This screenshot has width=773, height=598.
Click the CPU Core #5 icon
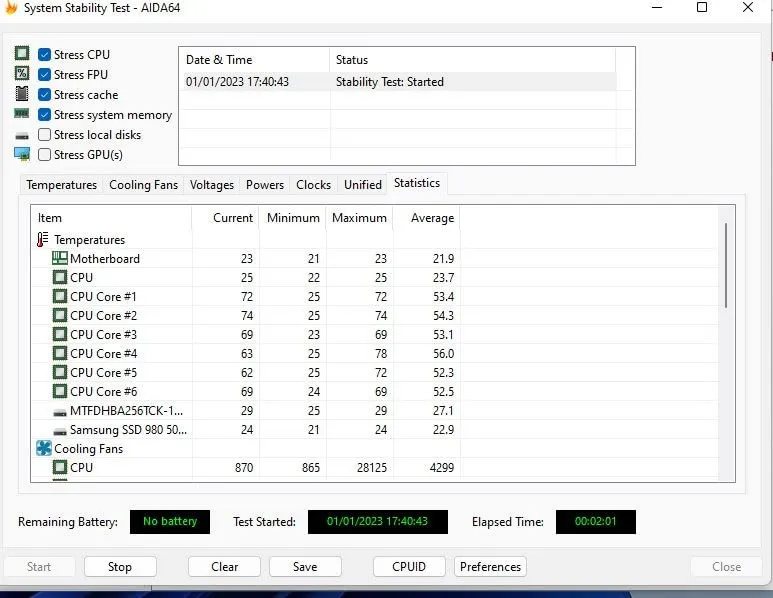[60, 372]
